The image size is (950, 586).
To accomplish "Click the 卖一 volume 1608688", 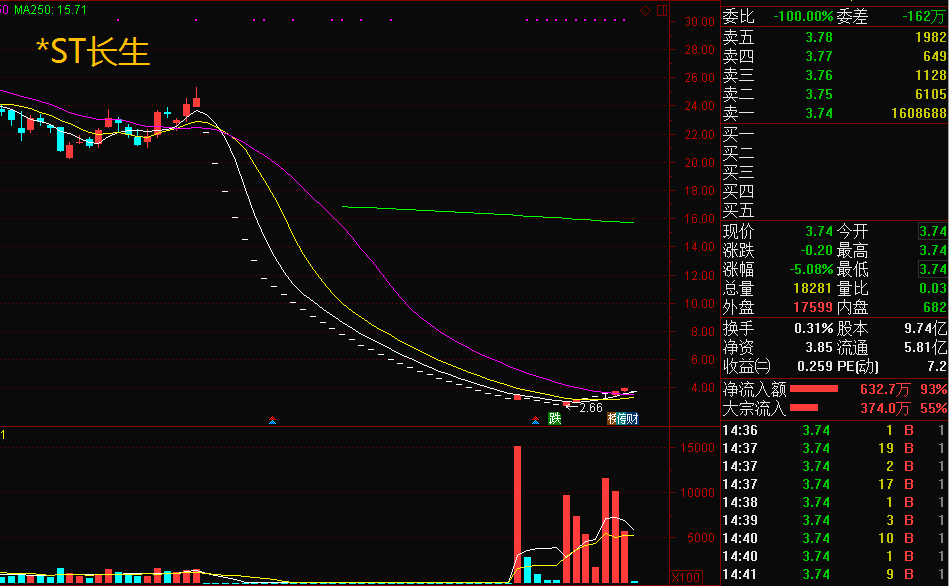I will click(x=918, y=113).
